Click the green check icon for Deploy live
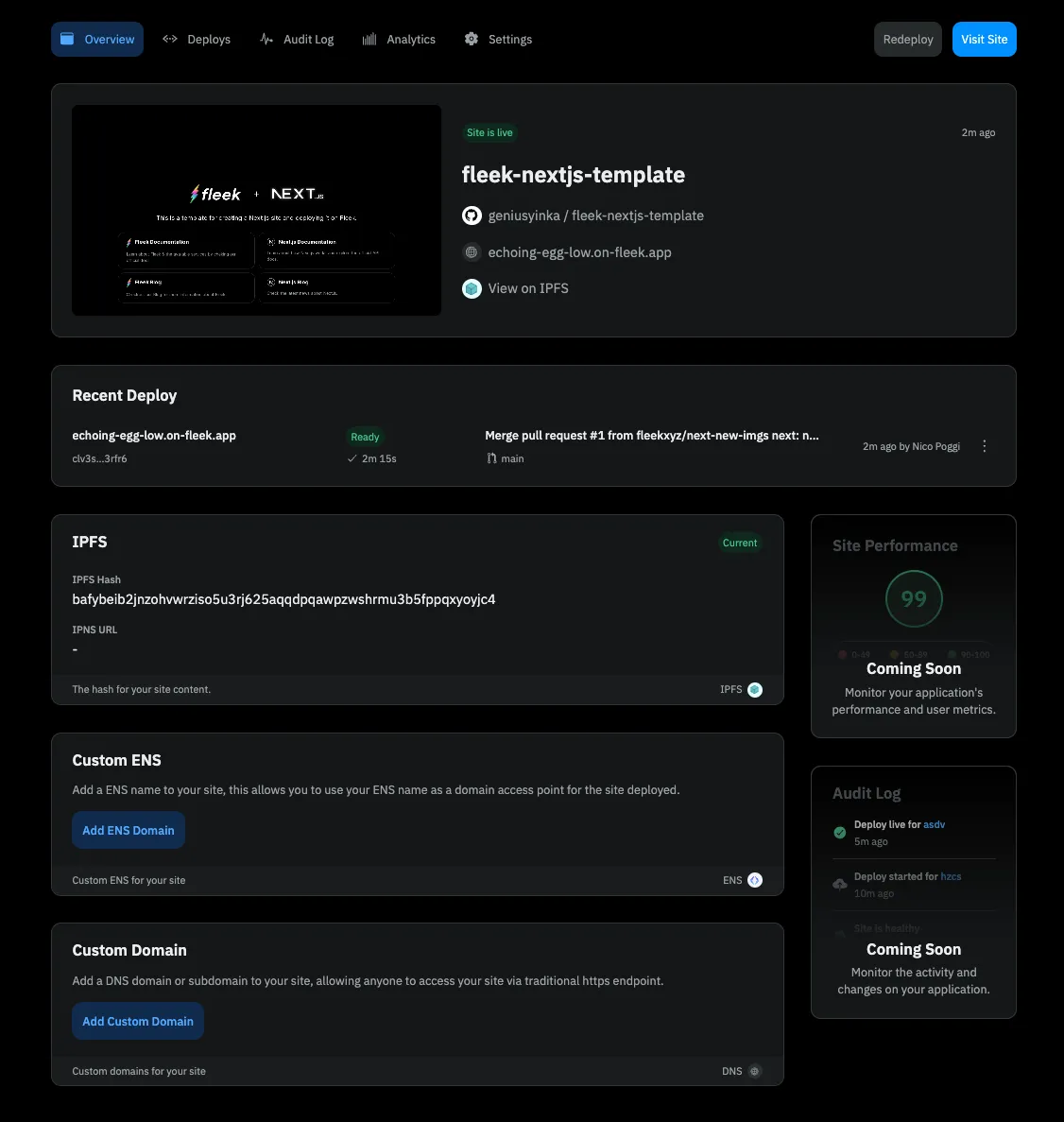1064x1122 pixels. (839, 833)
